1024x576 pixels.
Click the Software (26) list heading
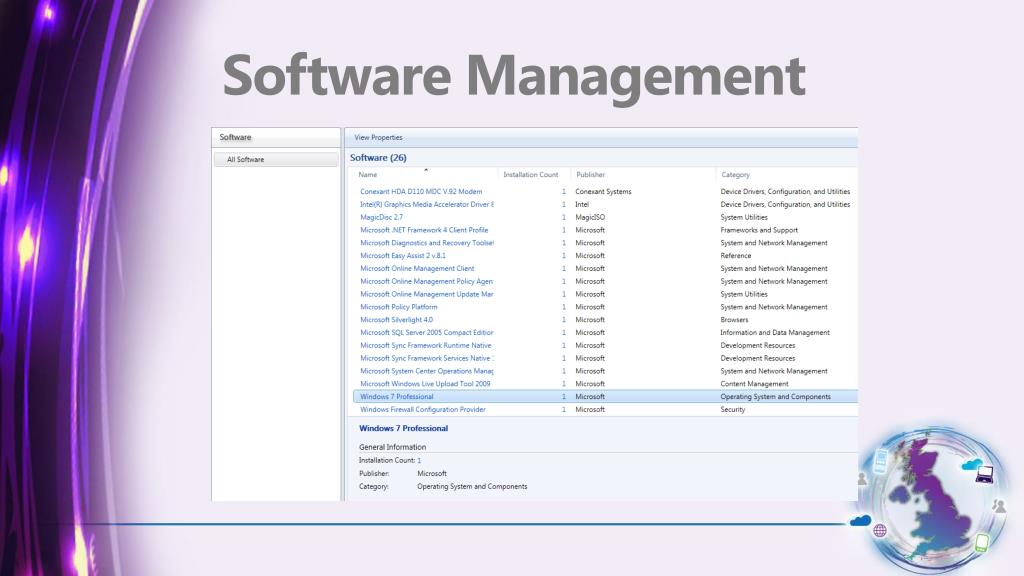tap(378, 157)
